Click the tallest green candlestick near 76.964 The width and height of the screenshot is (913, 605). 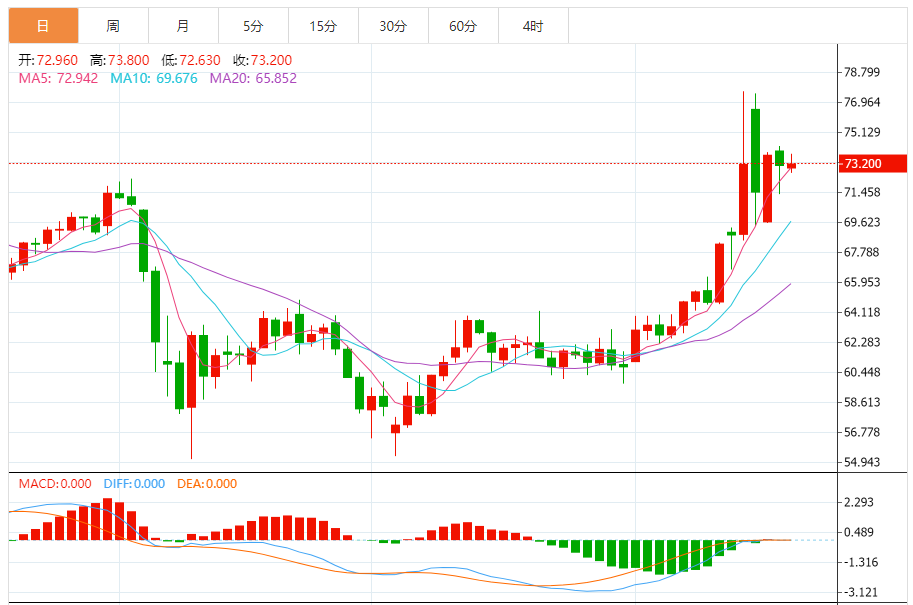[x=755, y=150]
